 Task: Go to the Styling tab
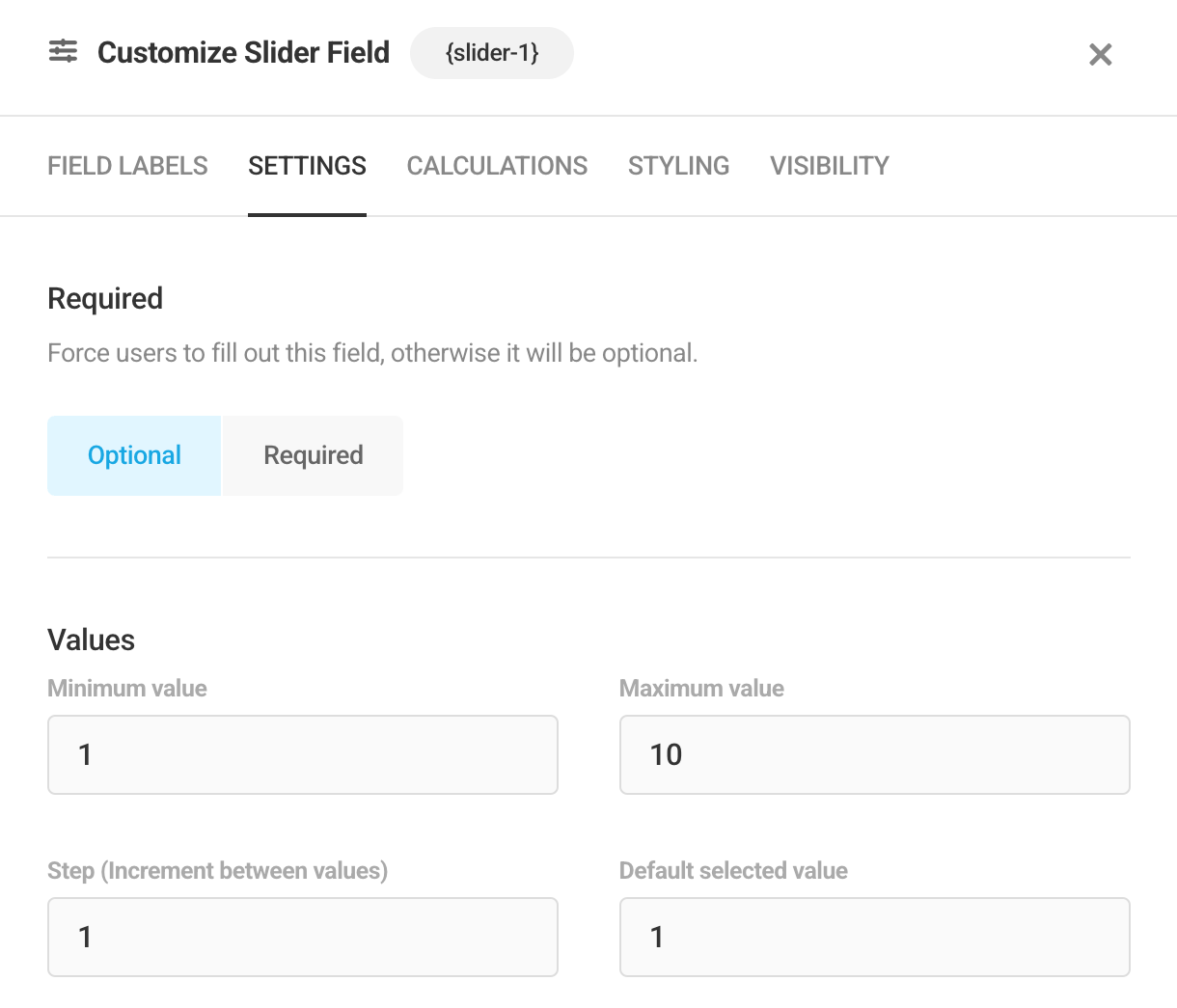(x=678, y=166)
